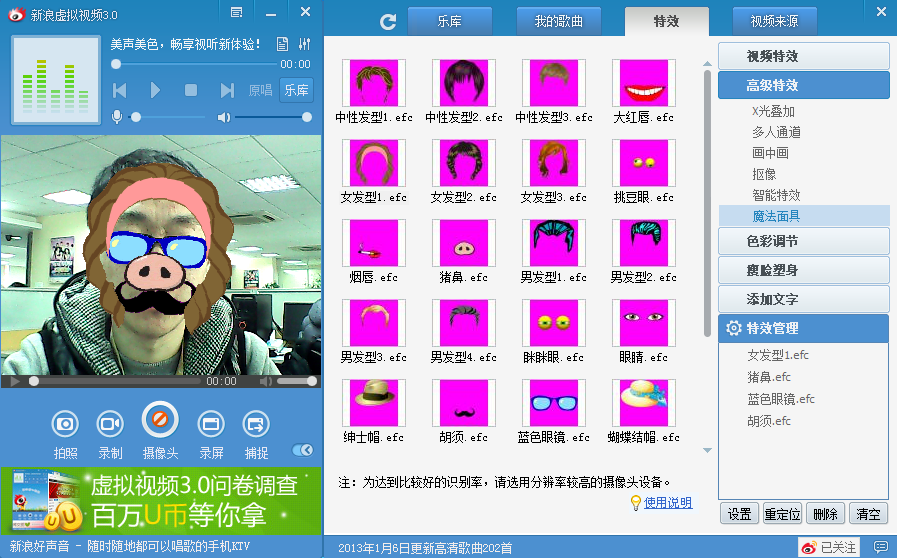The width and height of the screenshot is (897, 558).
Task: Switch to the 我的歌曲 tab
Action: tap(559, 22)
